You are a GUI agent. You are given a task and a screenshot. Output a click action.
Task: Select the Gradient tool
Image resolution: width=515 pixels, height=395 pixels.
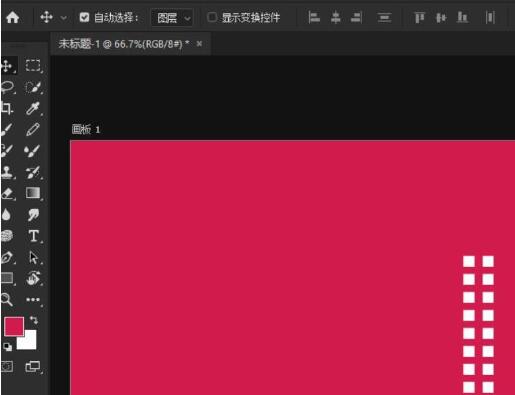[x=33, y=193]
